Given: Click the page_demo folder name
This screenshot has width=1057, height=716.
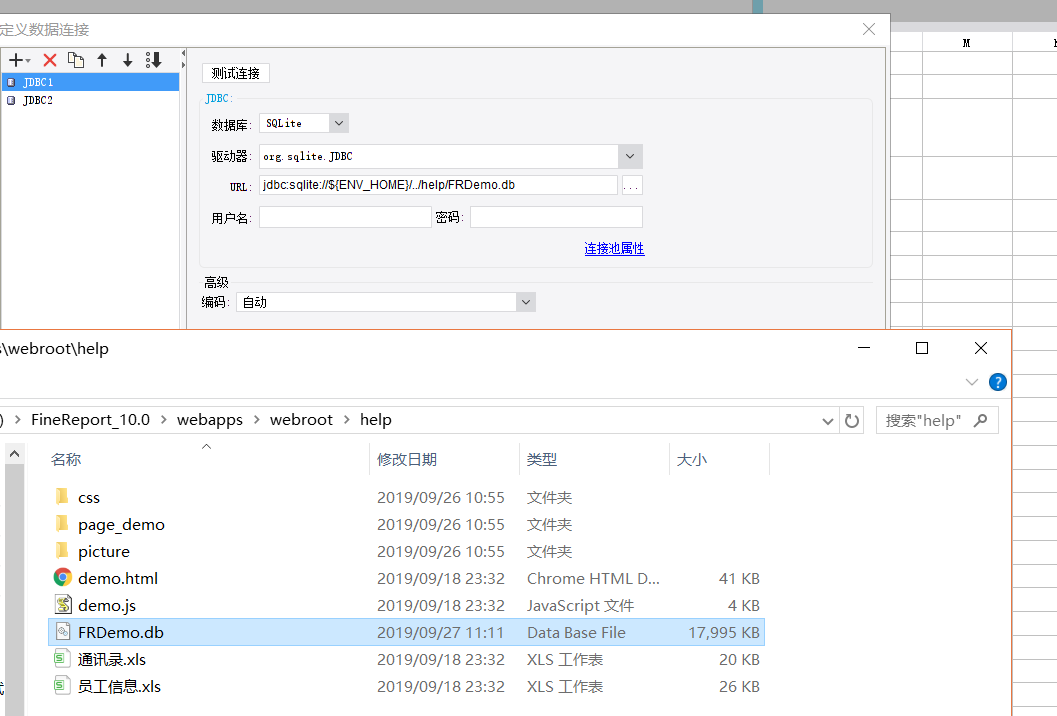Looking at the screenshot, I should (x=121, y=525).
